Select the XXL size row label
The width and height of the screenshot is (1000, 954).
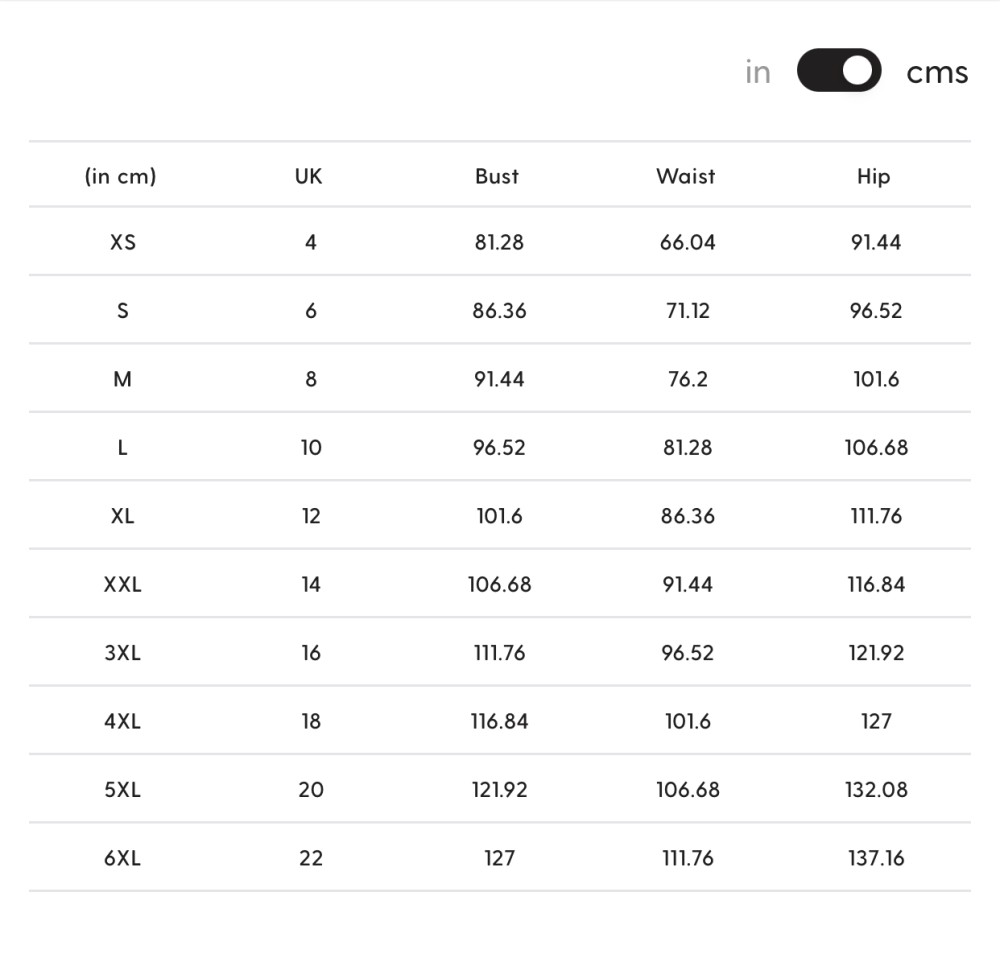click(122, 584)
